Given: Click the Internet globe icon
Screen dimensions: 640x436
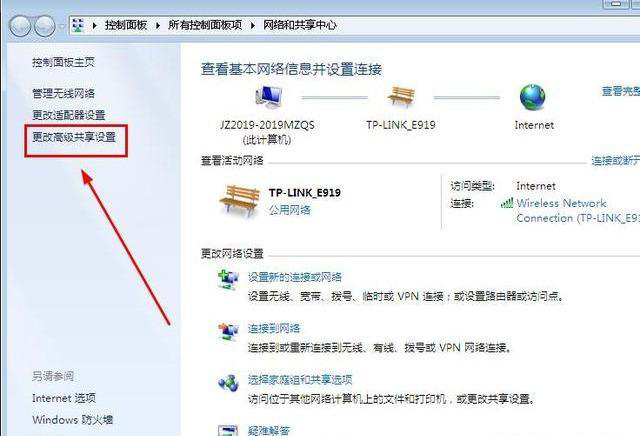Looking at the screenshot, I should click(x=532, y=97).
